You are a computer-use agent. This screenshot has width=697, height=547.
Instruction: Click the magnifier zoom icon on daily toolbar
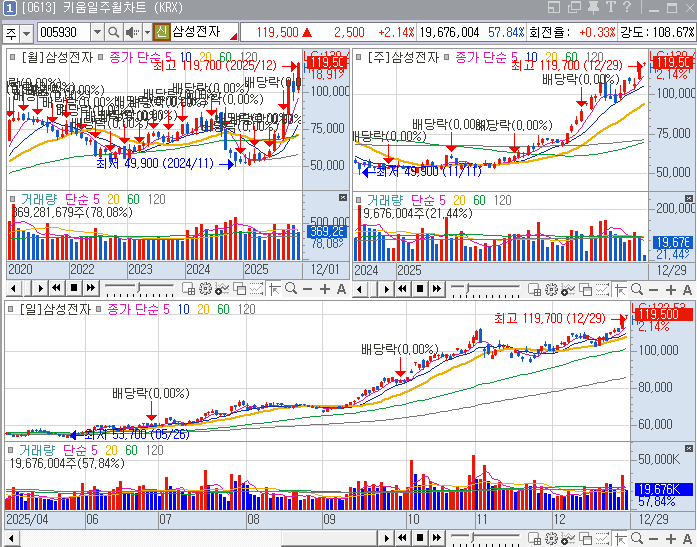637,538
